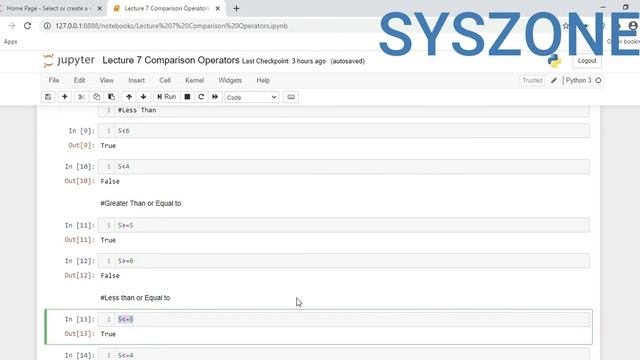Screen dimensions: 640x360
Task: Interrupt the kernel with the stop icon
Action: [x=187, y=97]
